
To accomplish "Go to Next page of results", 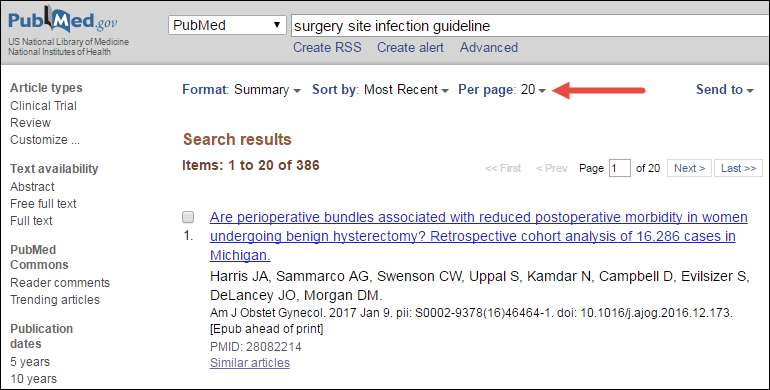I will (x=689, y=168).
